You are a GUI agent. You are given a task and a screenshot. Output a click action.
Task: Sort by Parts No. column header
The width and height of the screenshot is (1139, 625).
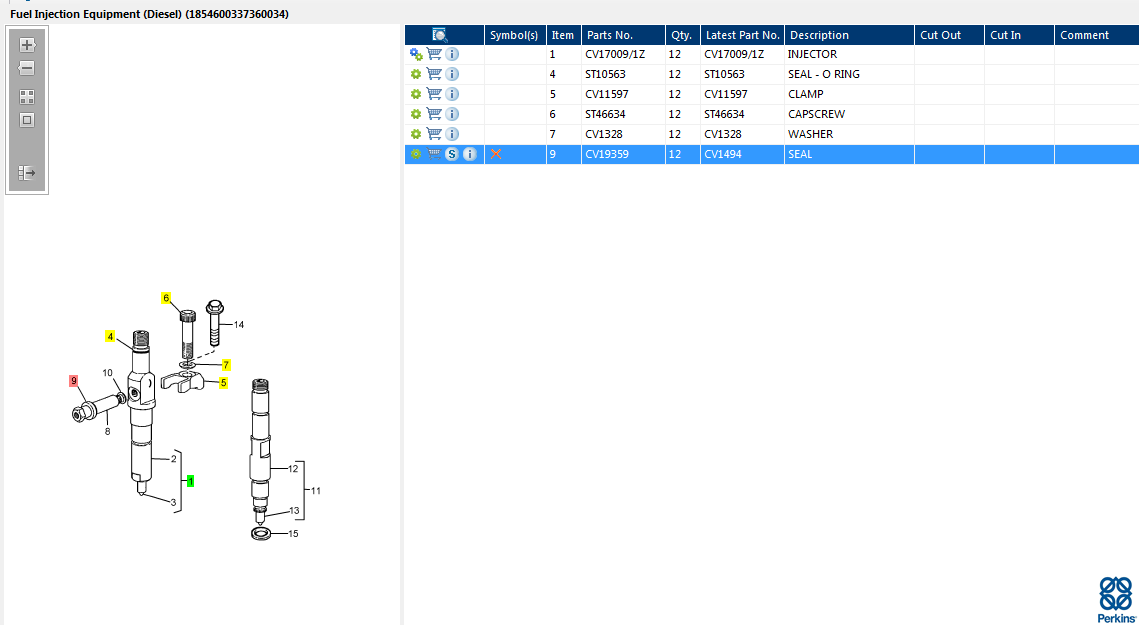pyautogui.click(x=623, y=35)
